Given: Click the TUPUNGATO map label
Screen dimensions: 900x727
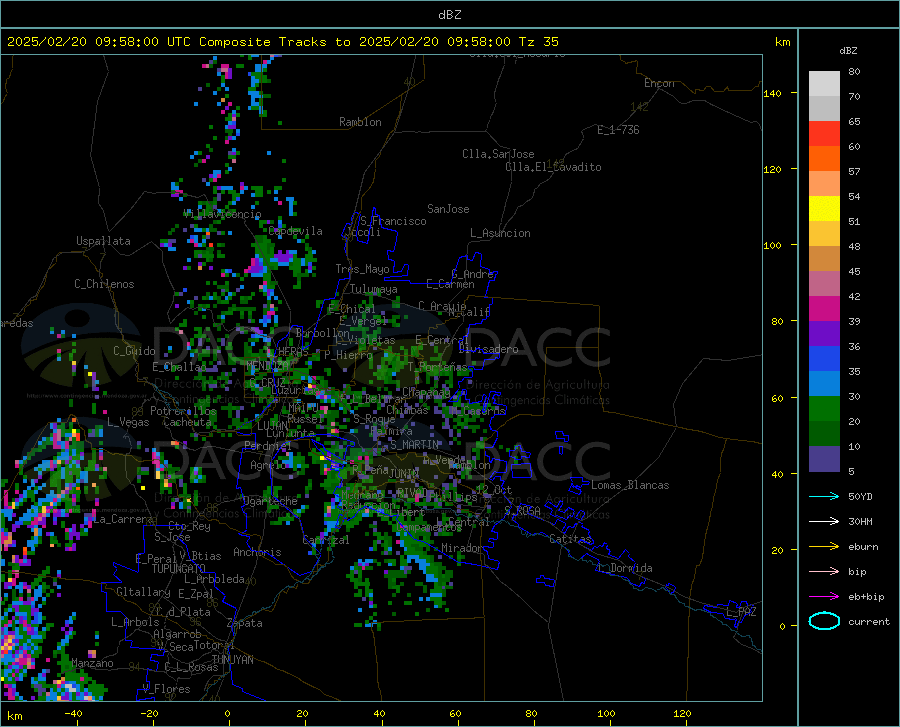Looking at the screenshot, I should coord(179,569).
